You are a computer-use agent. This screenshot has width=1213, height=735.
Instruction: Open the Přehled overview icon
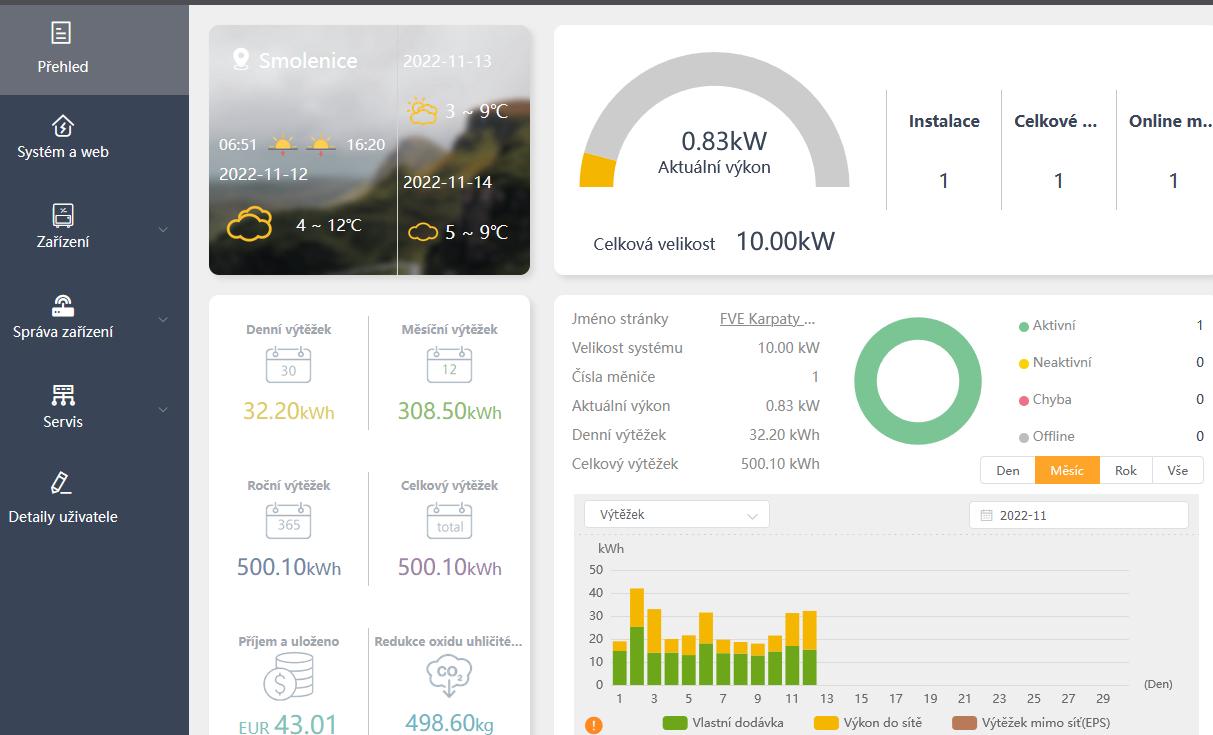tap(62, 34)
